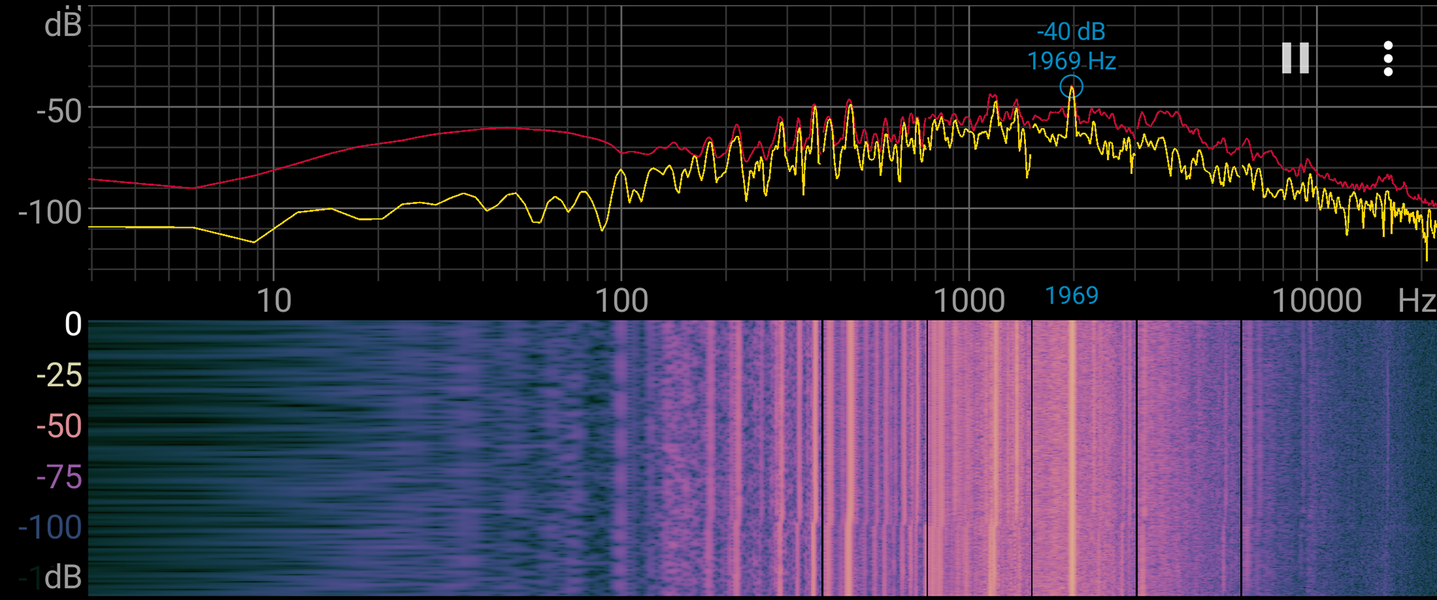1437x600 pixels.
Task: Tap the 100 Hz frequency axis tick
Action: pos(621,299)
